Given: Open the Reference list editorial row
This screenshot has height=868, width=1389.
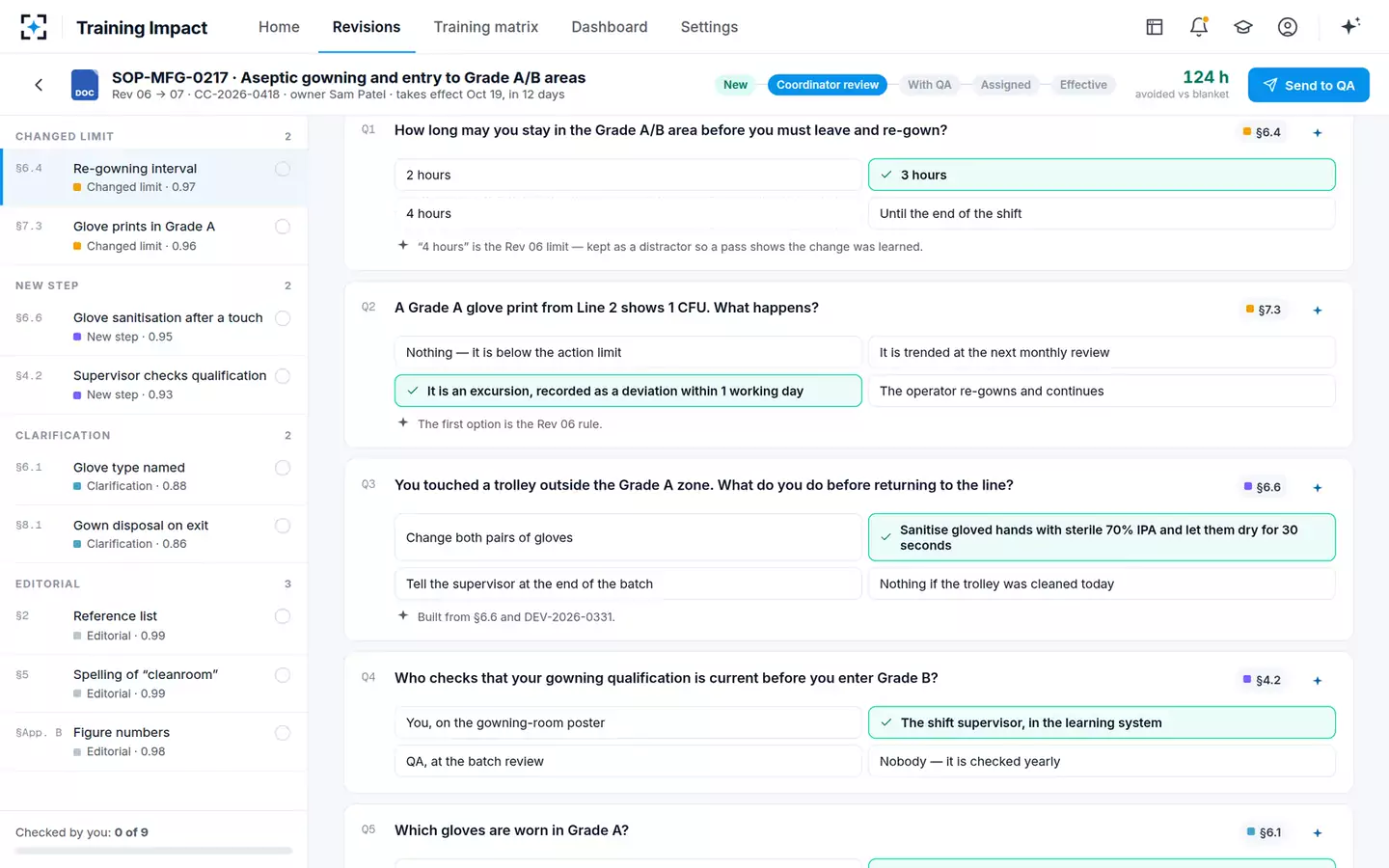Looking at the screenshot, I should click(154, 626).
